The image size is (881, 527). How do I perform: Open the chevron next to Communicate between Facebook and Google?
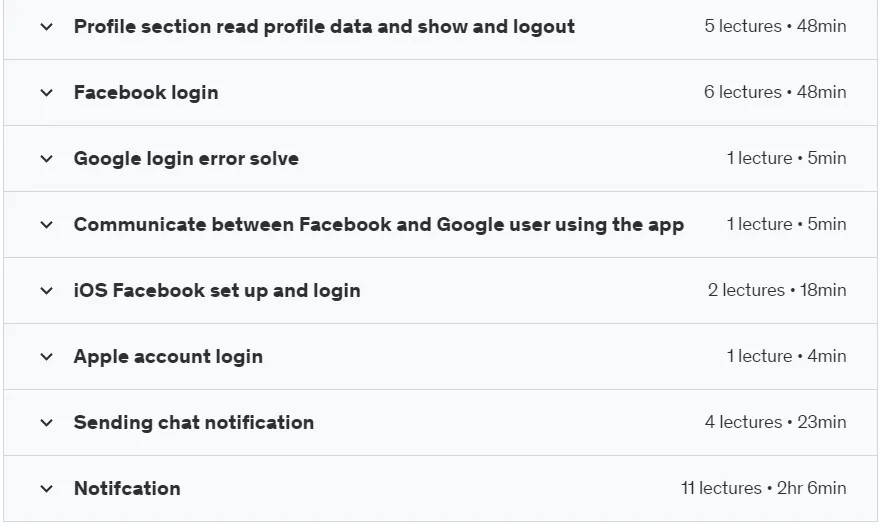(47, 225)
